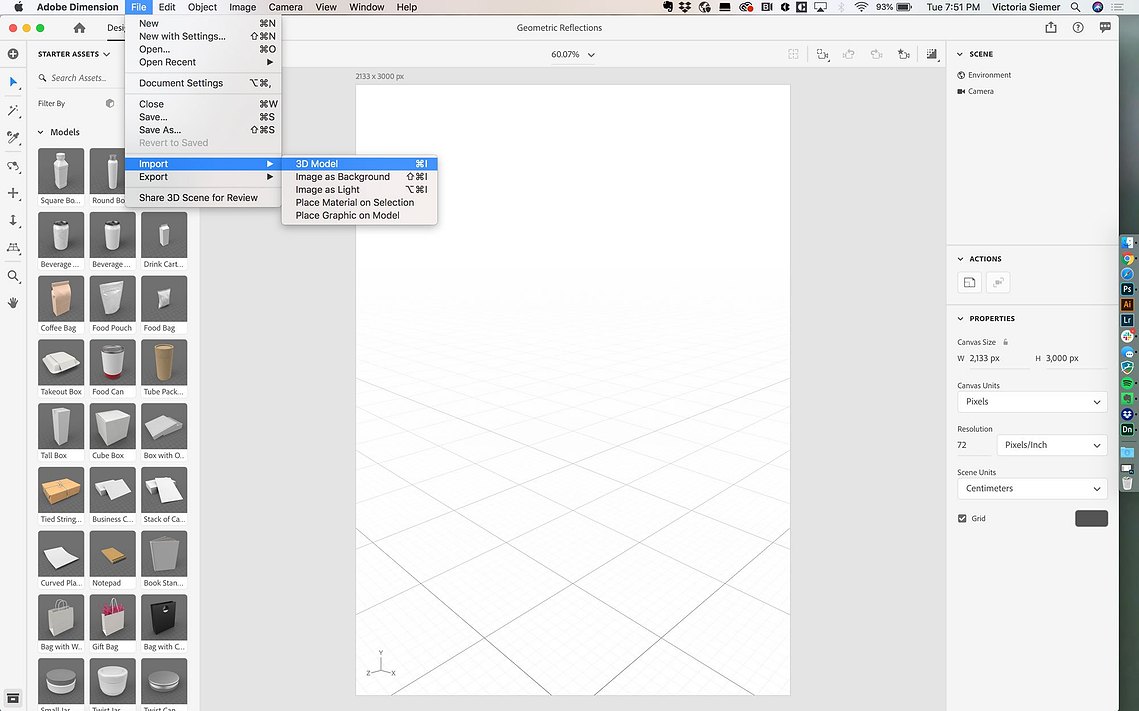The height and width of the screenshot is (711, 1139).
Task: Toggle the Grid checkbox
Action: 962,519
